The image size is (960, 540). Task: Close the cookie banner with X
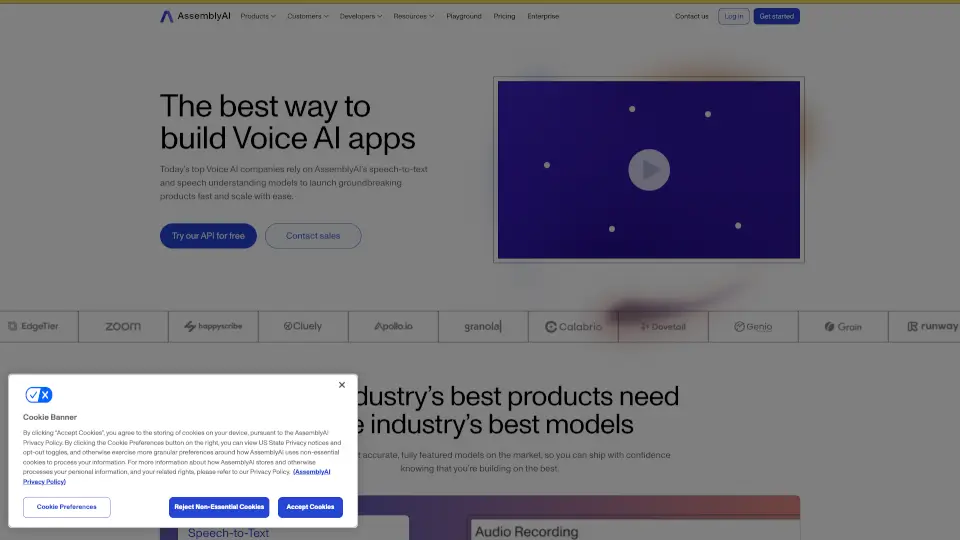(342, 385)
